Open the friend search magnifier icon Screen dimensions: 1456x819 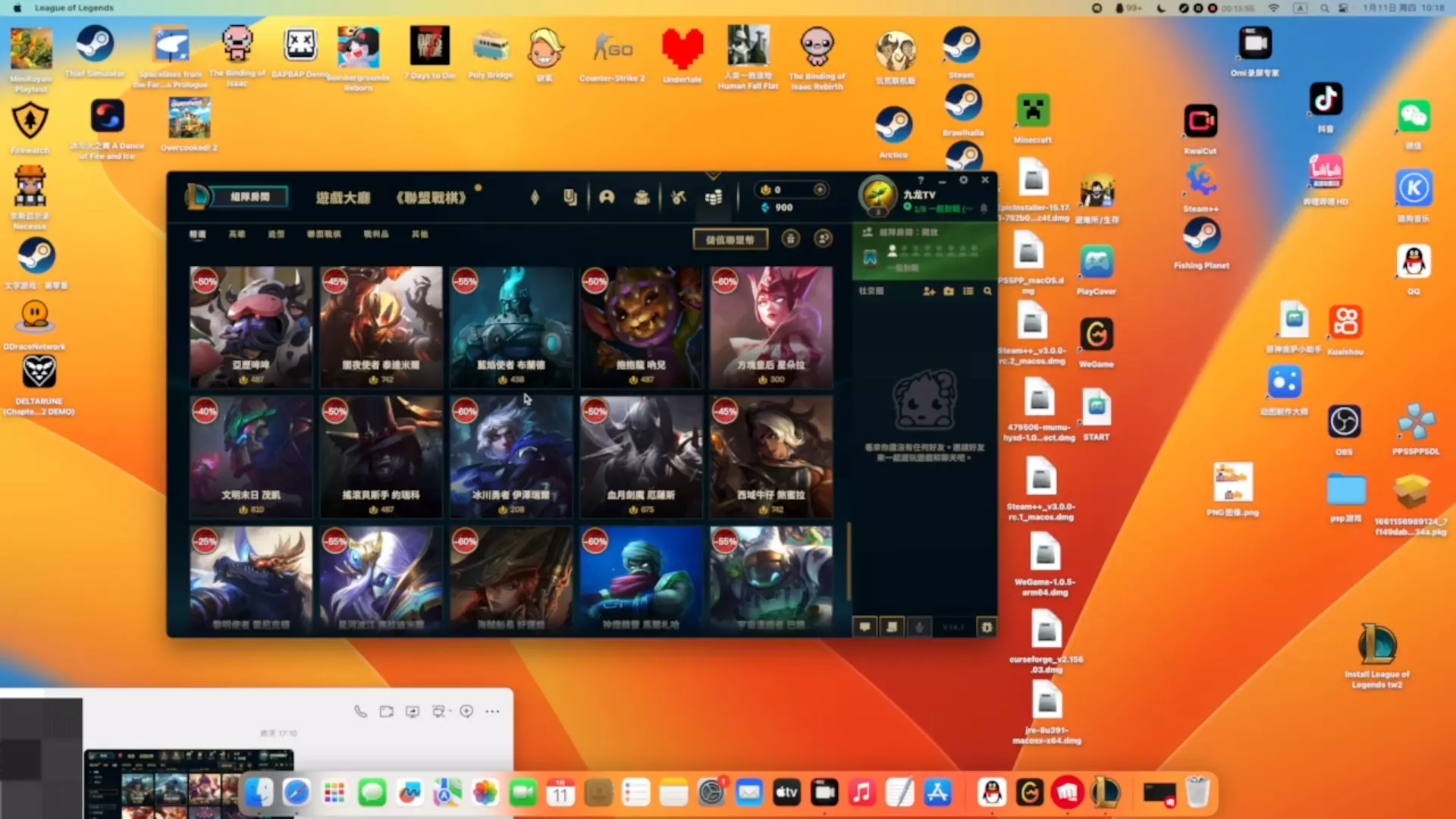[987, 291]
